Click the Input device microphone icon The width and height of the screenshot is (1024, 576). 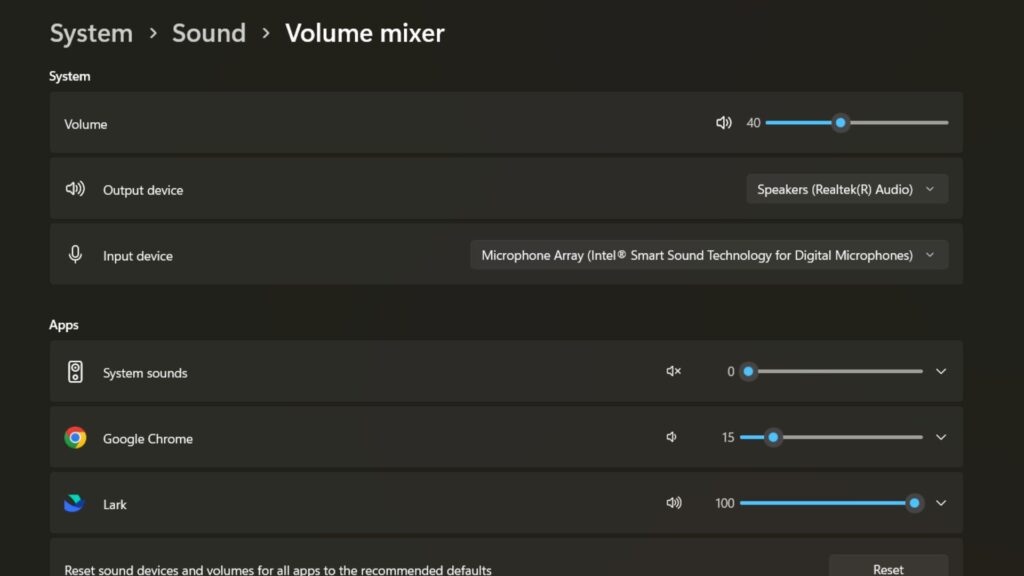(75, 254)
